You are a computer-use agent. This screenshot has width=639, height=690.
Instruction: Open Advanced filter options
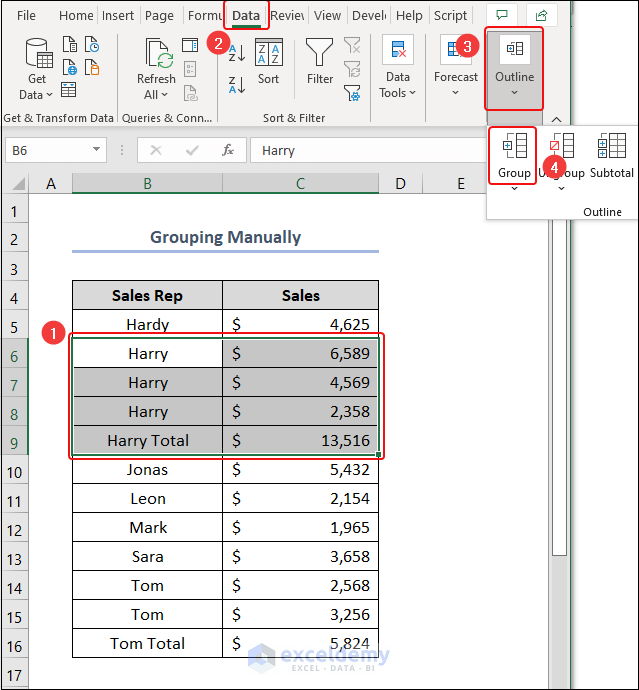coord(352,93)
